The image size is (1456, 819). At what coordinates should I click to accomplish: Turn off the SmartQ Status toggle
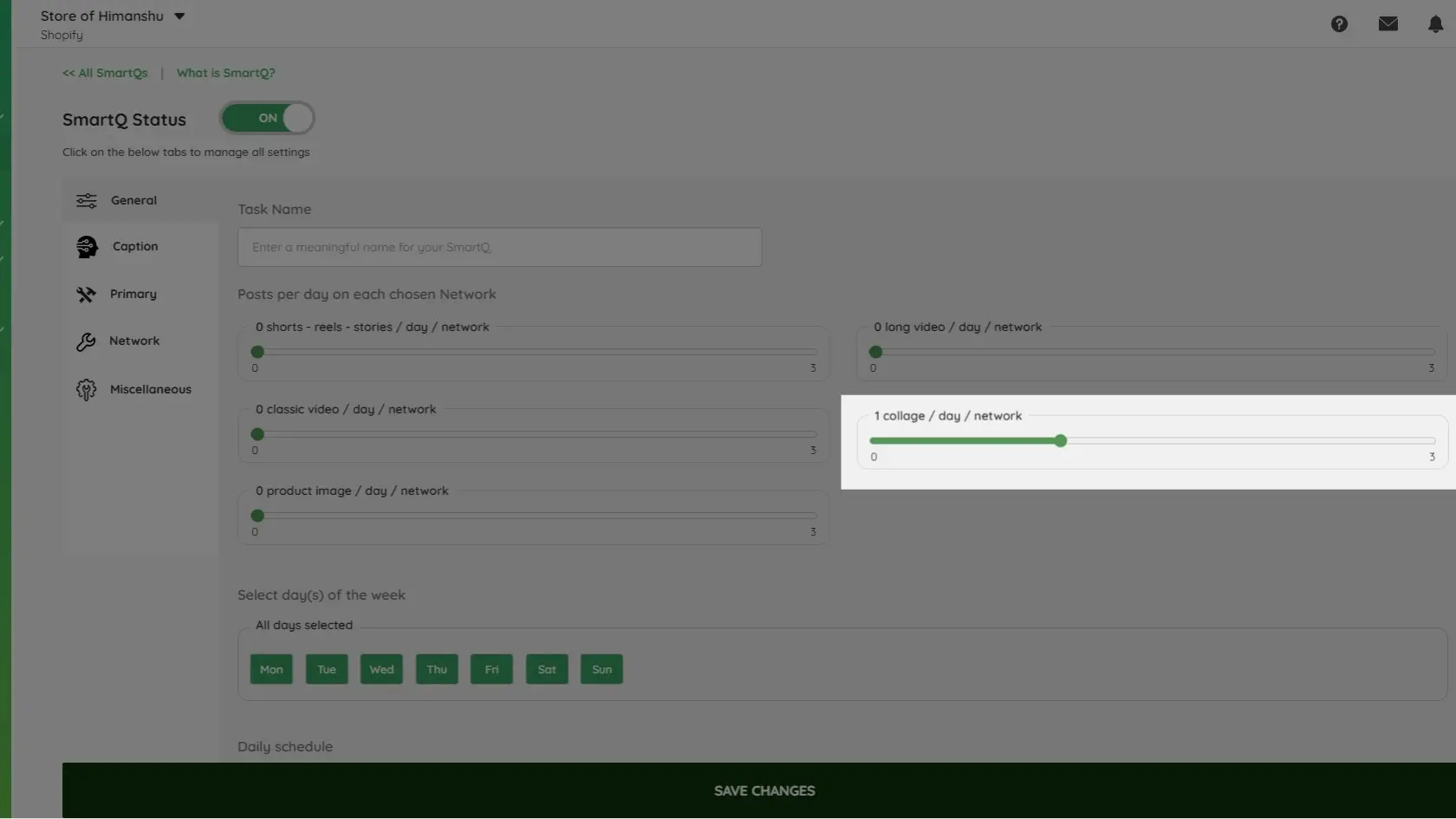coord(268,118)
